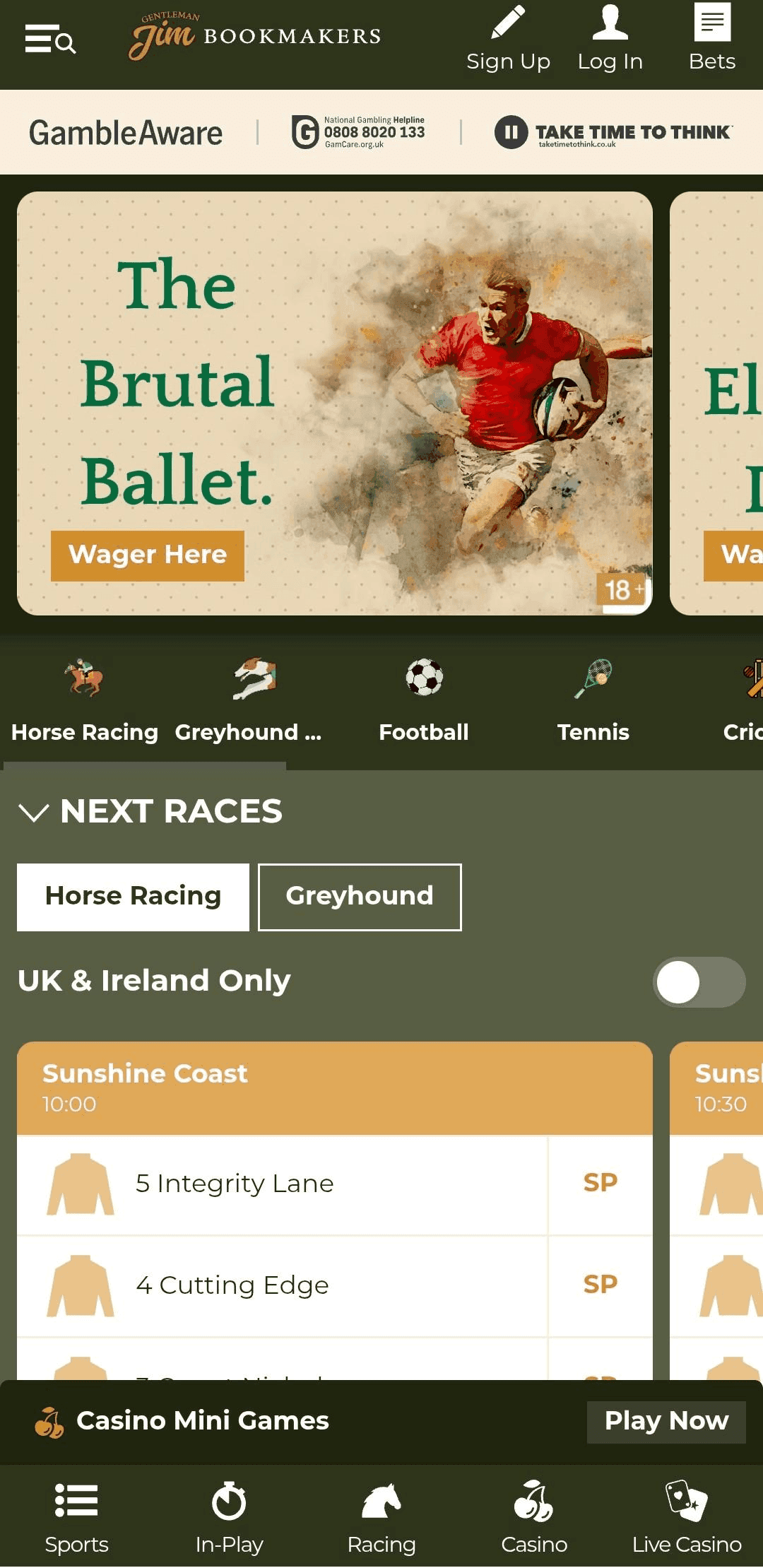The image size is (763, 1568).
Task: Tap the Log In person icon
Action: 610,22
